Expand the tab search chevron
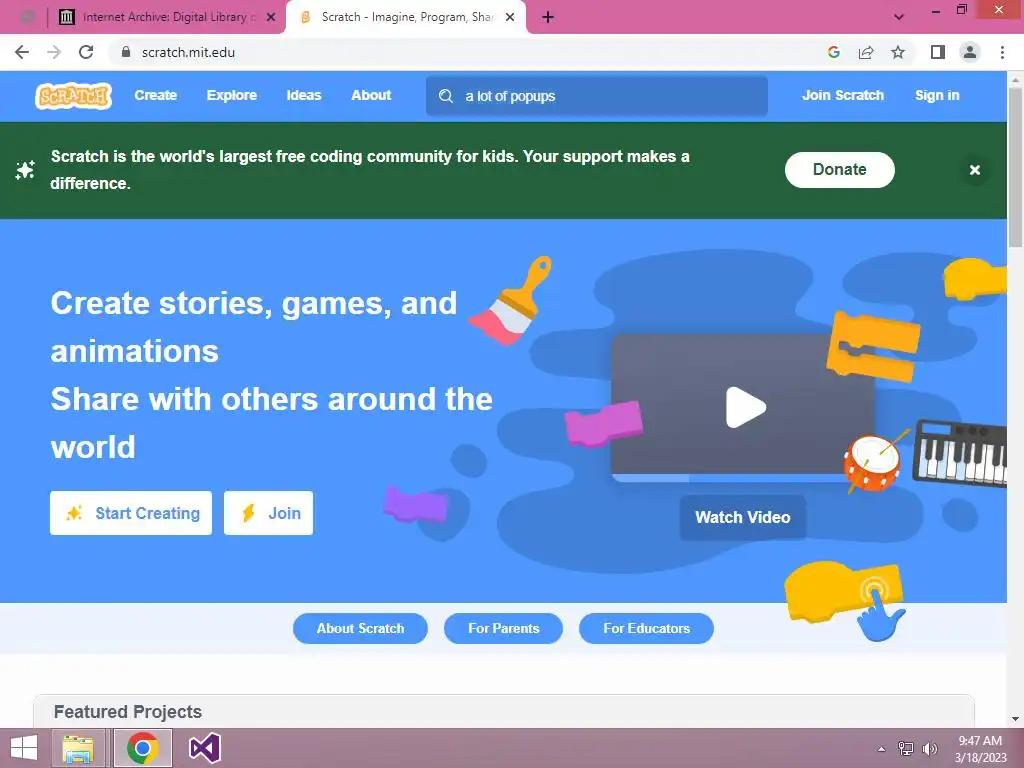 899,17
